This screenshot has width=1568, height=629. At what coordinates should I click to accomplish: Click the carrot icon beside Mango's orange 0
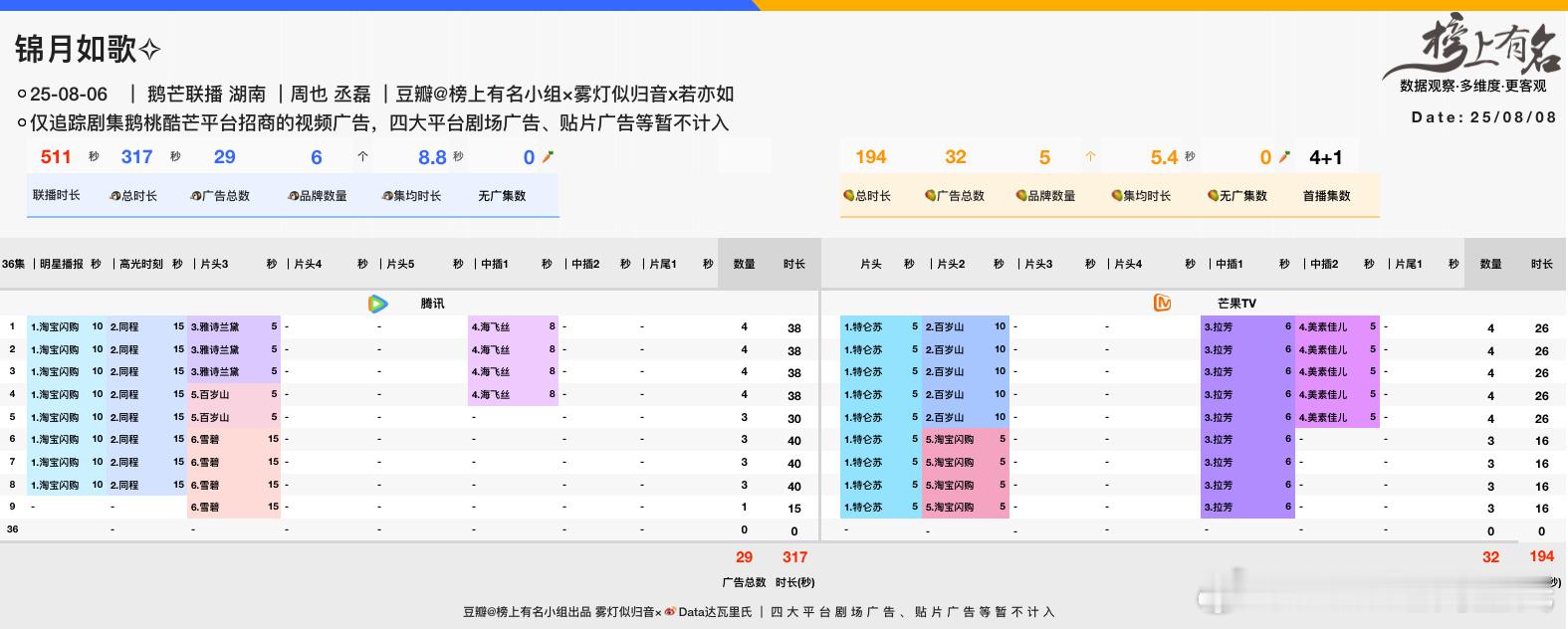point(1284,156)
